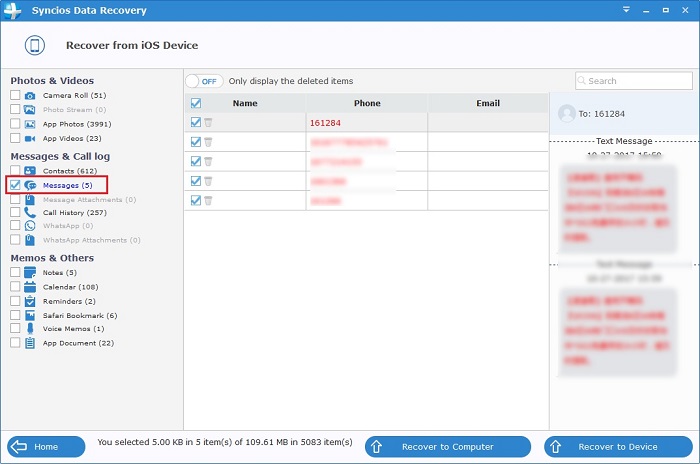Click the search magnifier icon

coord(581,80)
